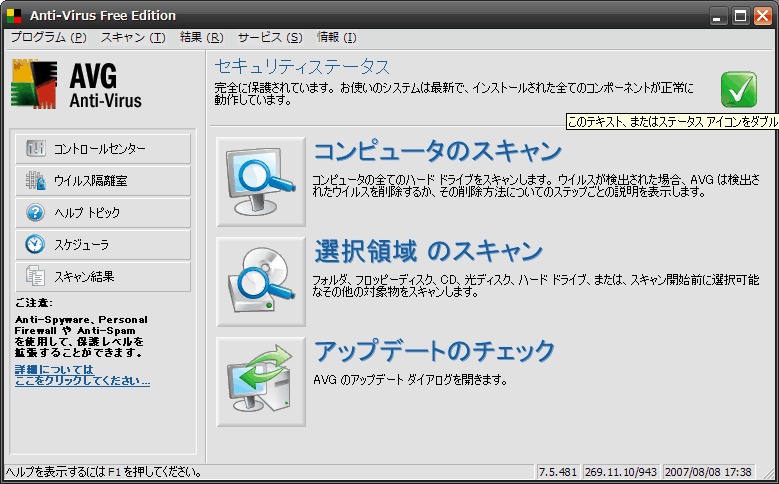Click the update check green arrows icon
Viewport: 779px width, 484px height.
261,382
